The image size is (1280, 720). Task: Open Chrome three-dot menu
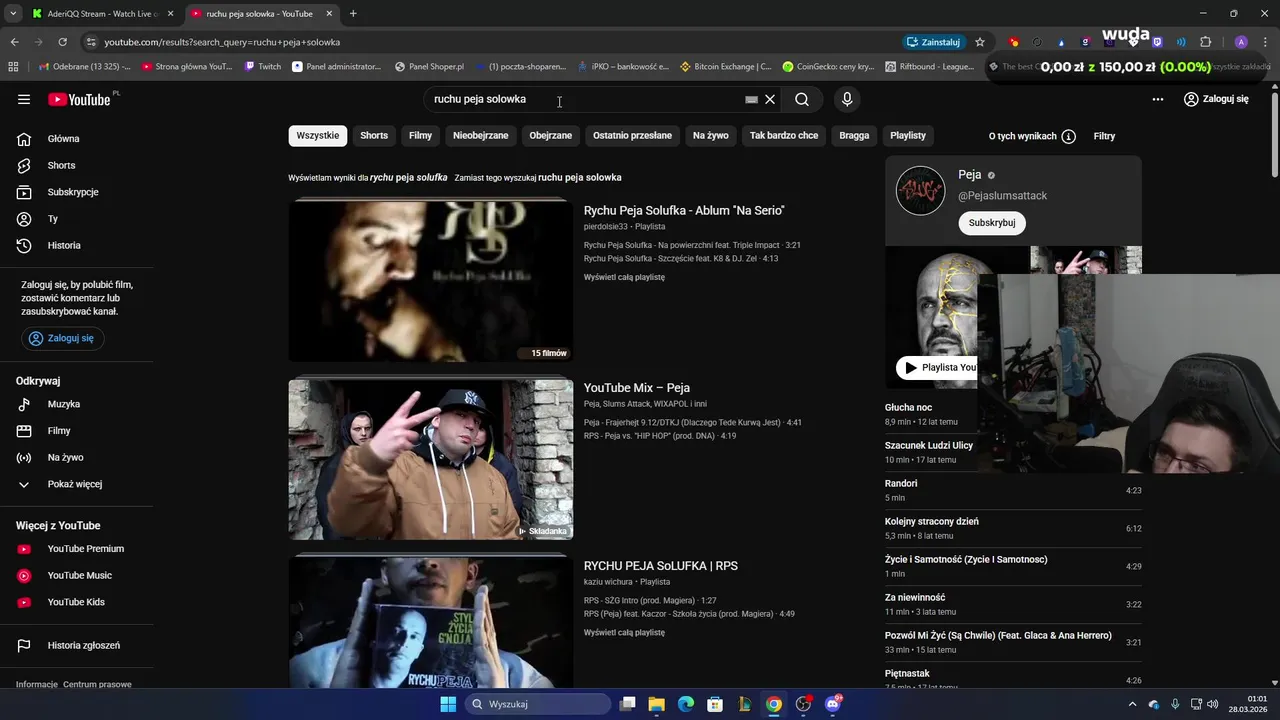click(x=1264, y=42)
